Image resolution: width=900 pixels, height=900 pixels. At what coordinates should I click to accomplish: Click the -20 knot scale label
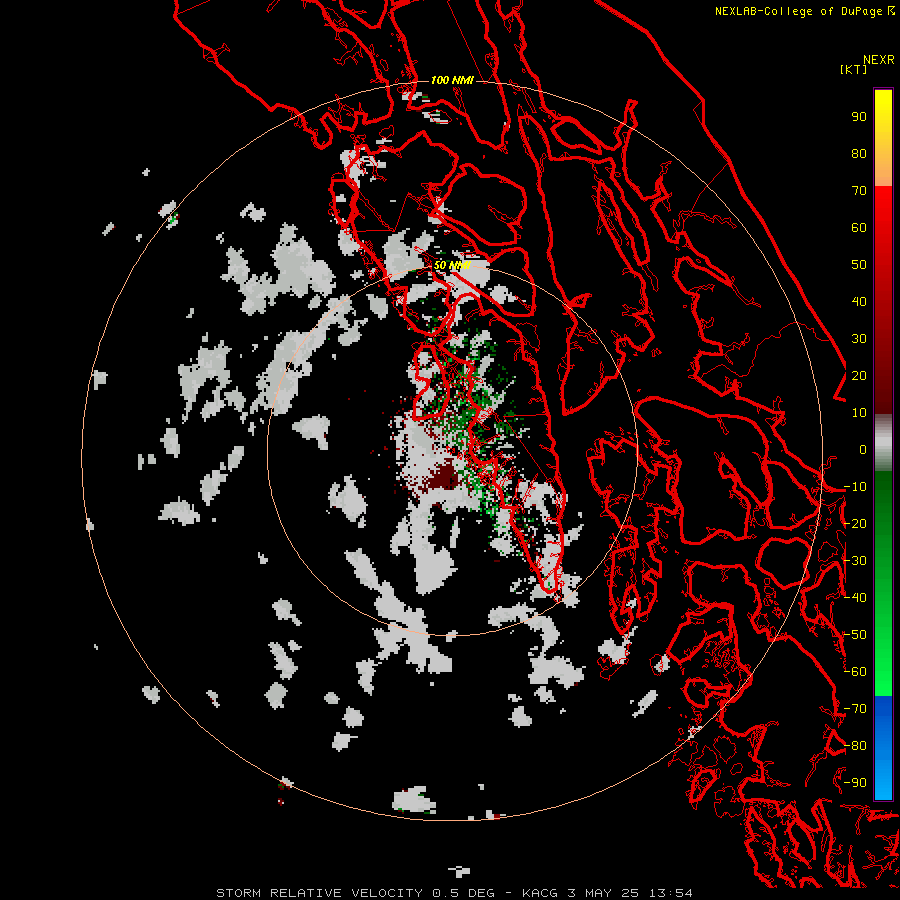tap(855, 523)
